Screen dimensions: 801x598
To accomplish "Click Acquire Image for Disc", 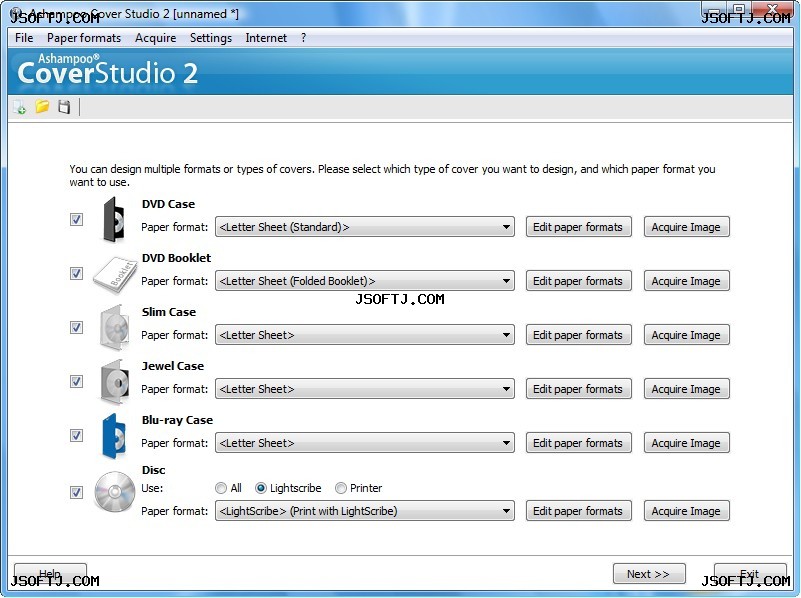I will point(687,511).
